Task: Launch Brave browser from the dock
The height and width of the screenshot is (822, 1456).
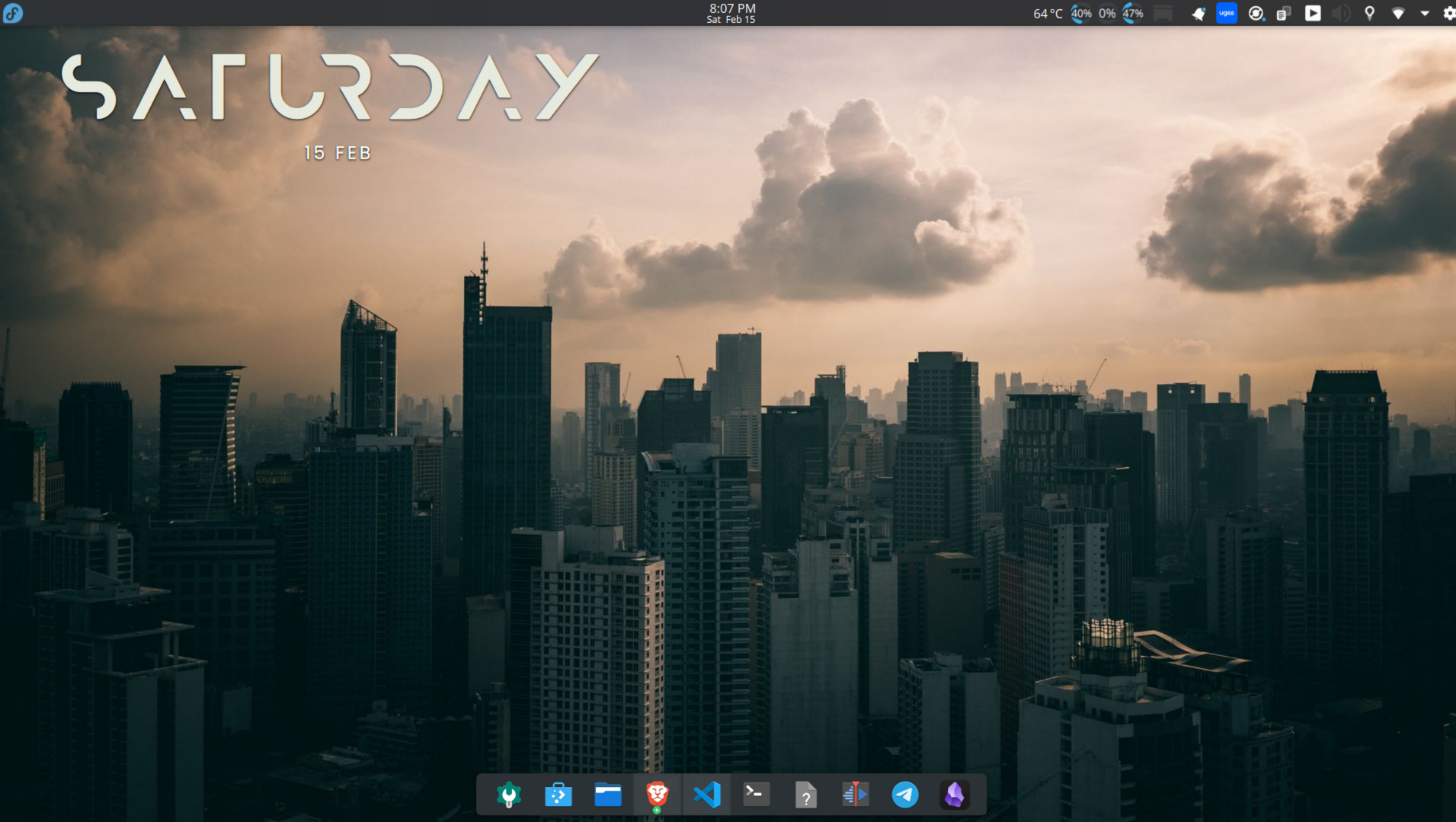Action: (657, 795)
